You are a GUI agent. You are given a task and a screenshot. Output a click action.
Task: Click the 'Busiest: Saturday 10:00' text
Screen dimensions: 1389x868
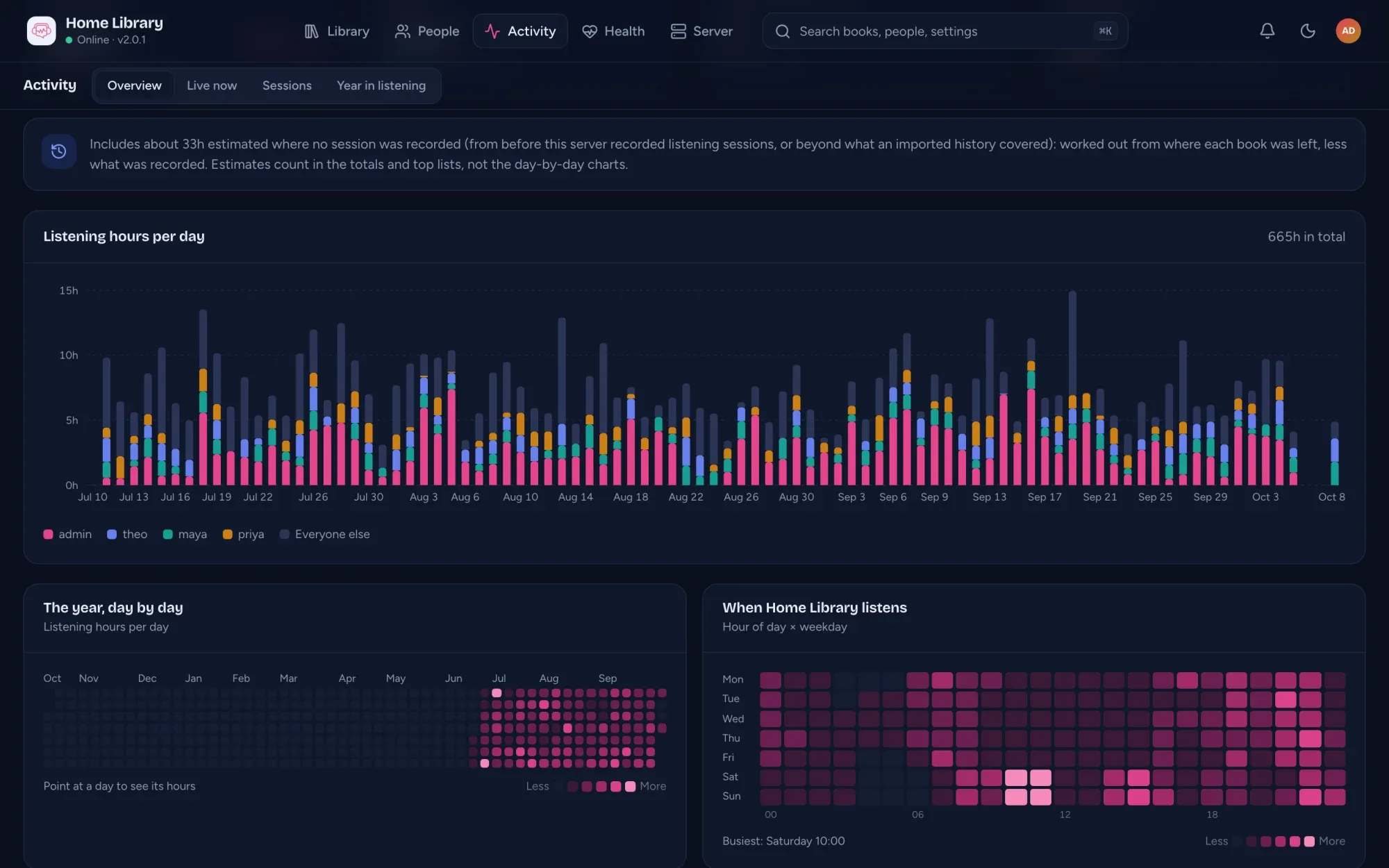click(x=783, y=841)
